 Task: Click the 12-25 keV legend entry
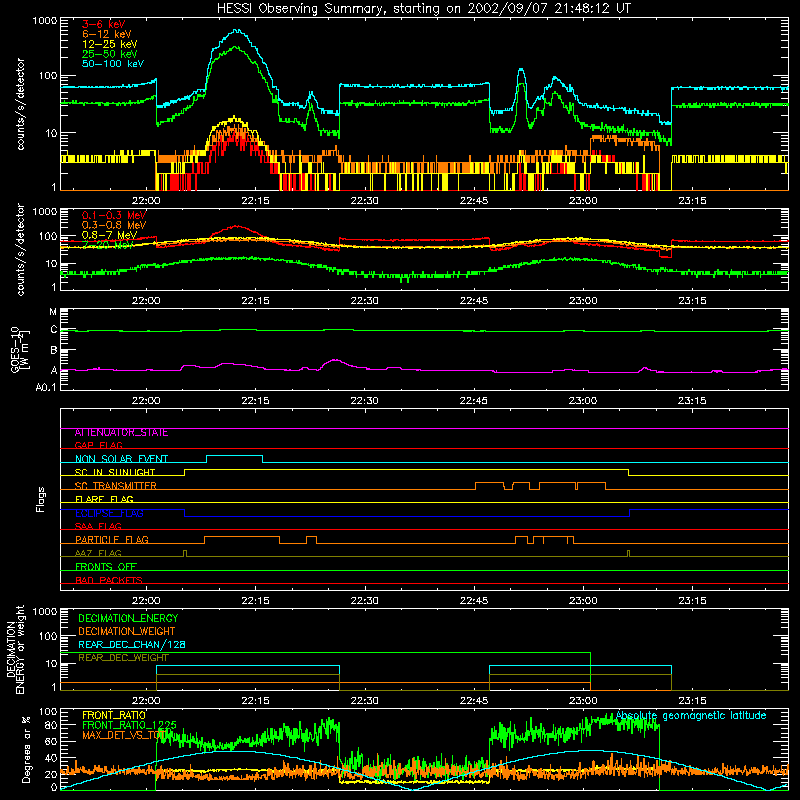point(109,44)
